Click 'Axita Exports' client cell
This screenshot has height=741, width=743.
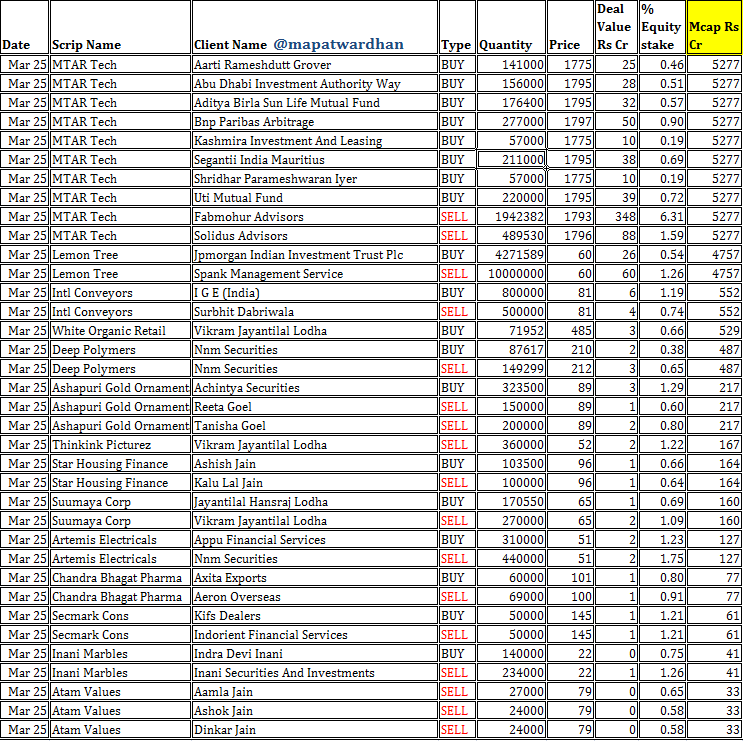[315, 577]
